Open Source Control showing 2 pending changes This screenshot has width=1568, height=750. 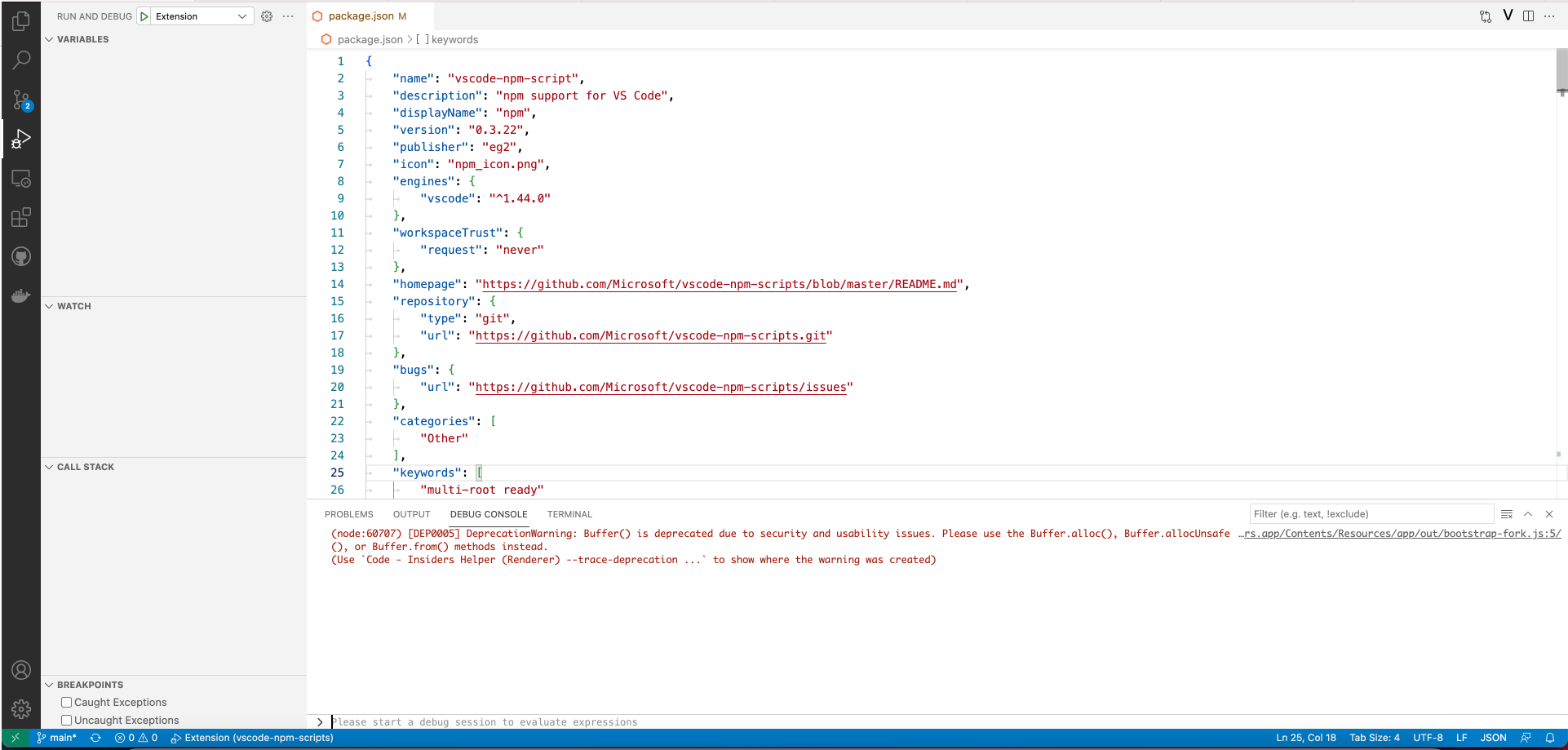point(21,100)
